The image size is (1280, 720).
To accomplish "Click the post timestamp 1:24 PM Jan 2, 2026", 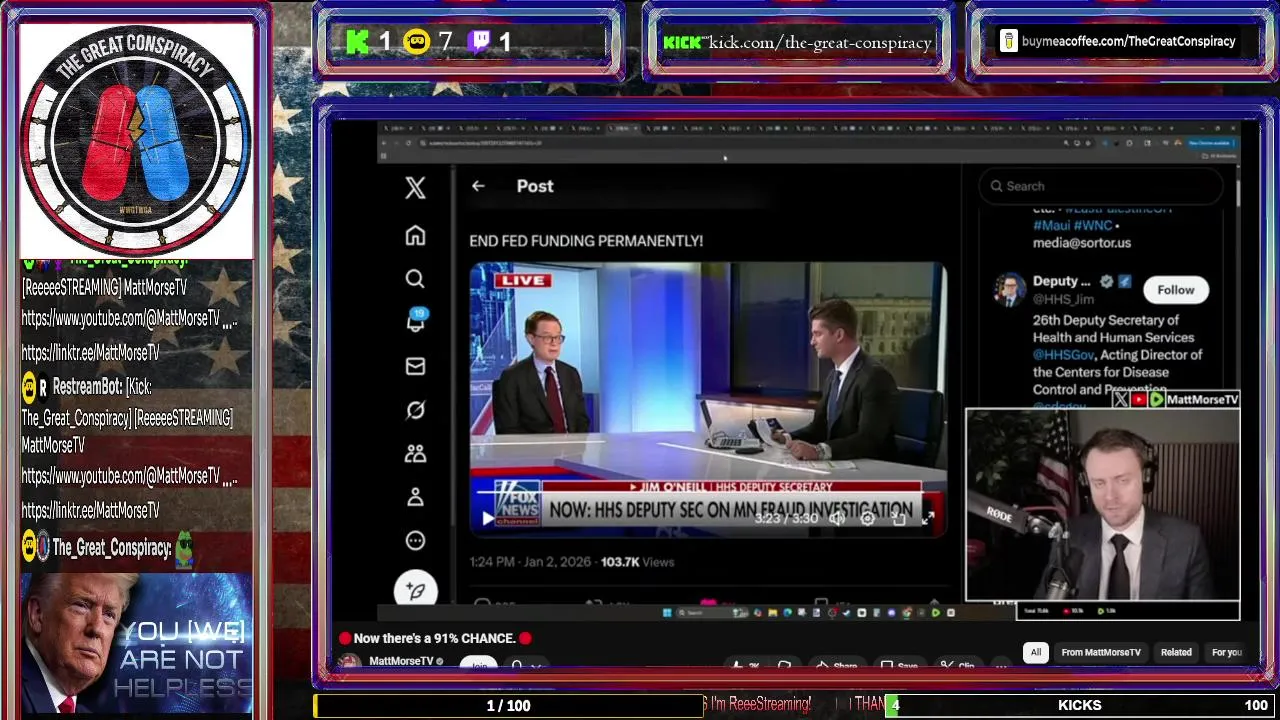I will pyautogui.click(x=530, y=562).
